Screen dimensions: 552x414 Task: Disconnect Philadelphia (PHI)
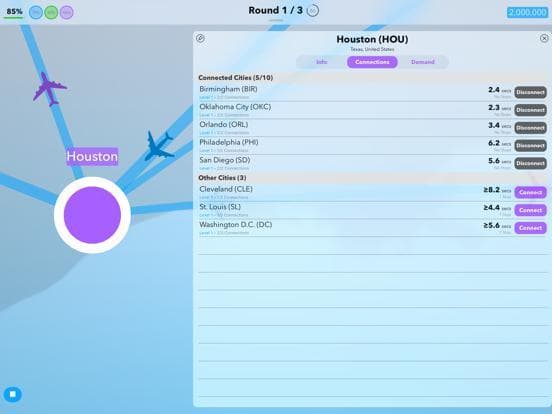click(x=531, y=145)
